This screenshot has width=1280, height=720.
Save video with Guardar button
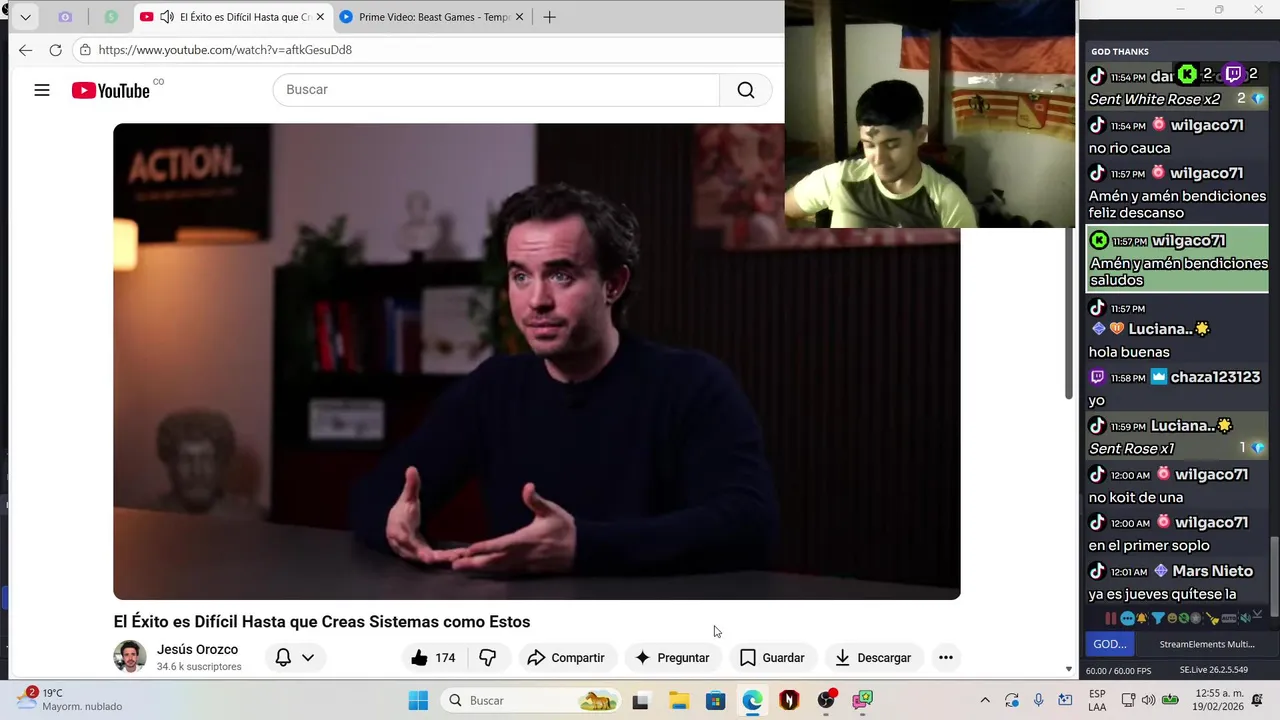click(772, 657)
